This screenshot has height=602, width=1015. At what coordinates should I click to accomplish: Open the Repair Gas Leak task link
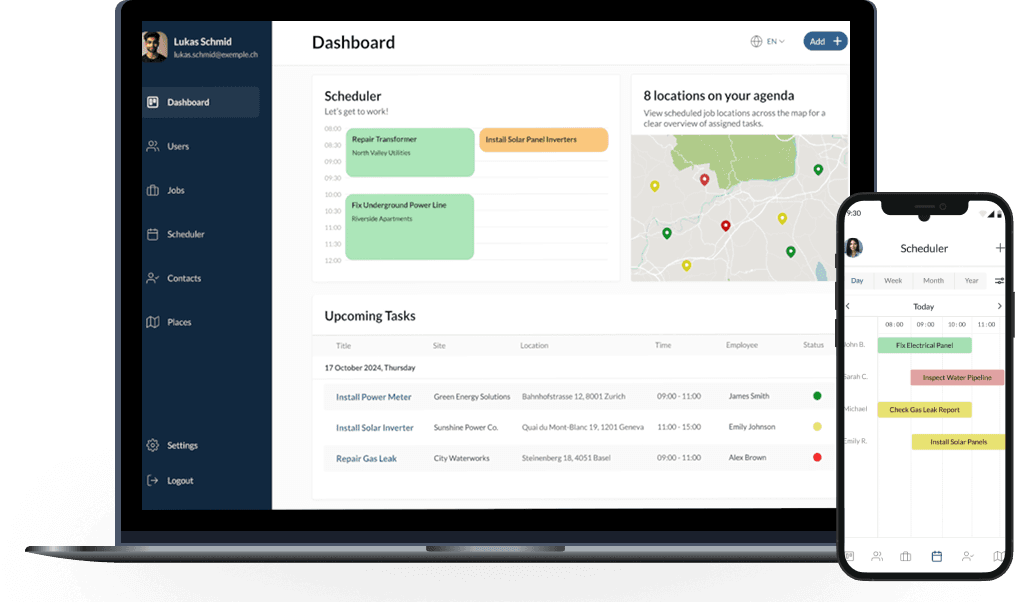coord(366,458)
